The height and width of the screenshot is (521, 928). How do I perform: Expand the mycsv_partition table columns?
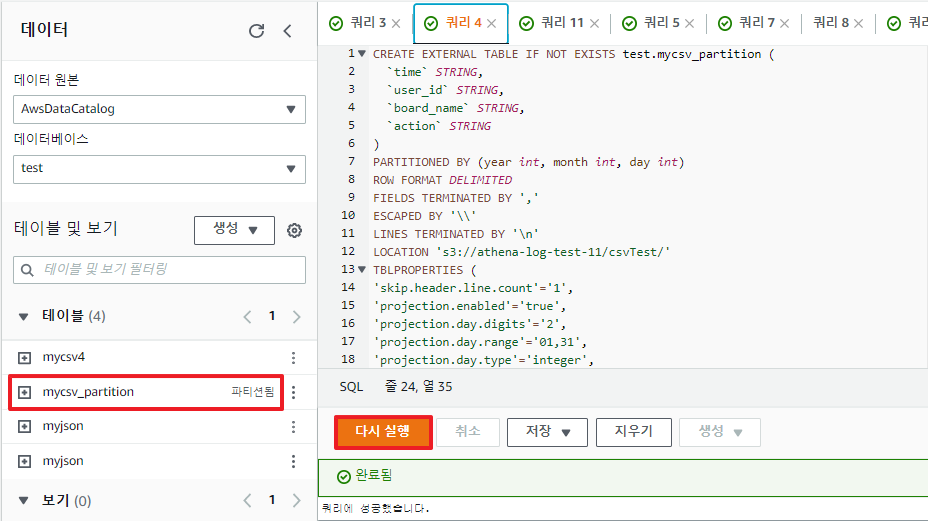point(24,392)
